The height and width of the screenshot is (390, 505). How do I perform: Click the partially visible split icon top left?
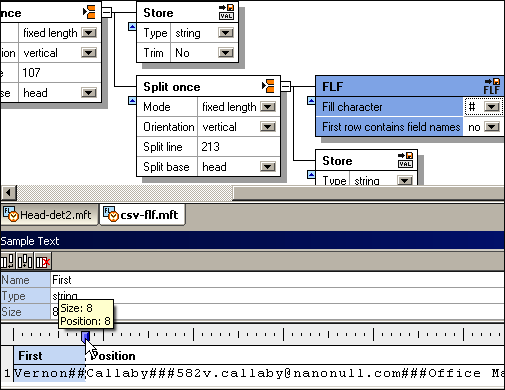89,12
